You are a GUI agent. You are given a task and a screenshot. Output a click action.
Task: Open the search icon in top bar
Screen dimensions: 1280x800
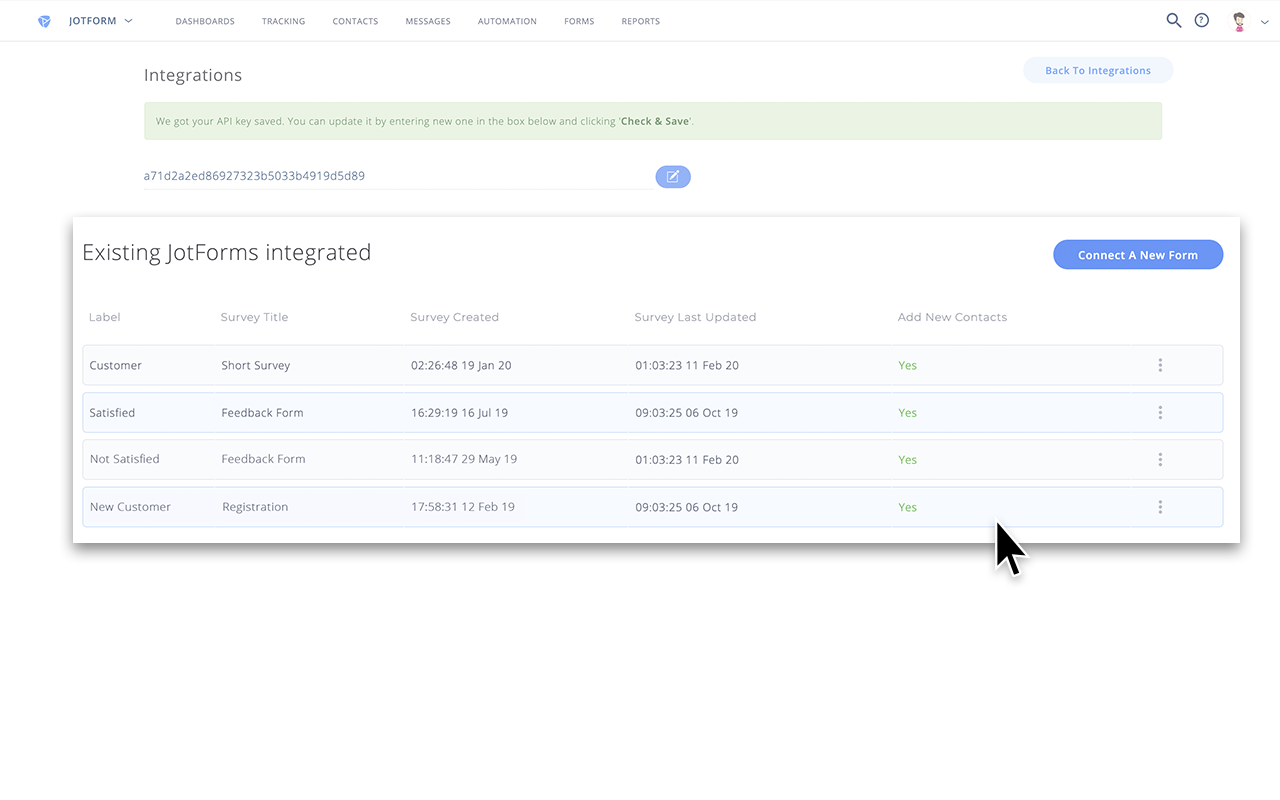[1174, 20]
